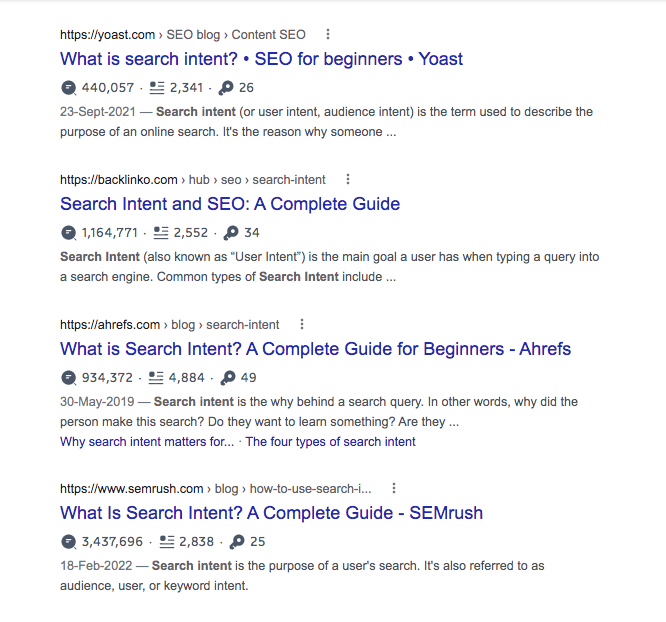This screenshot has height=622, width=666.
Task: Open the Yoast 'What is search intent?' result
Action: (261, 59)
